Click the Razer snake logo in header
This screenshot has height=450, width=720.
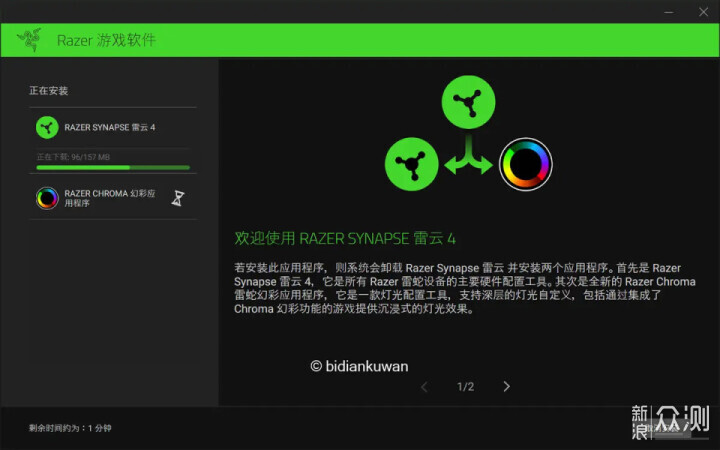coord(29,39)
